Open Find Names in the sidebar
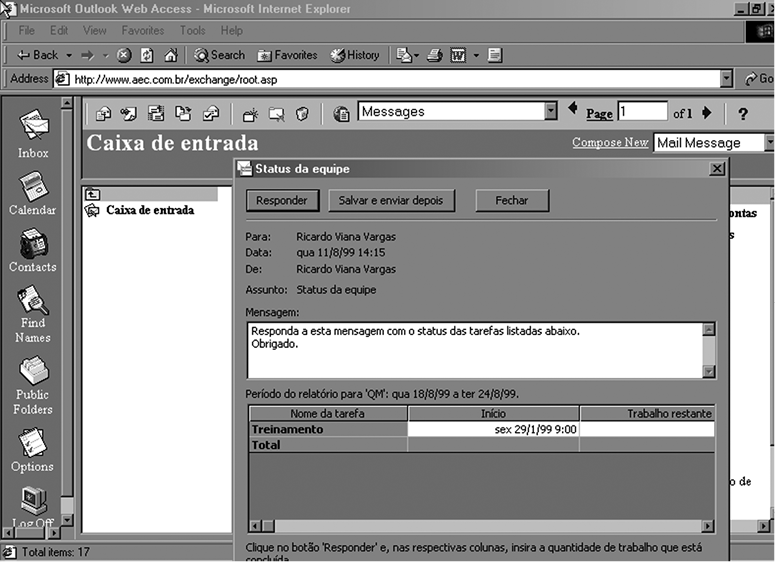 pos(33,314)
